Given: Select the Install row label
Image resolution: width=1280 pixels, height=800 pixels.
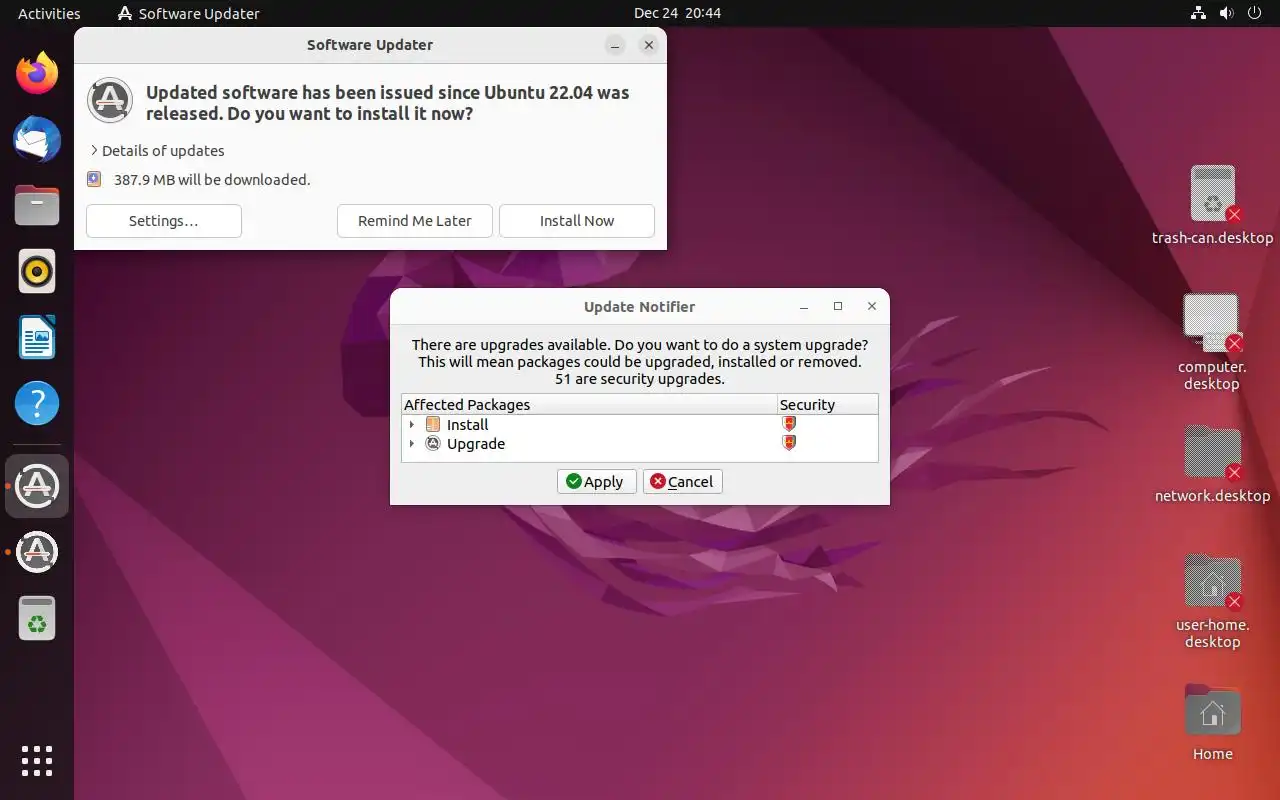Looking at the screenshot, I should tap(467, 425).
